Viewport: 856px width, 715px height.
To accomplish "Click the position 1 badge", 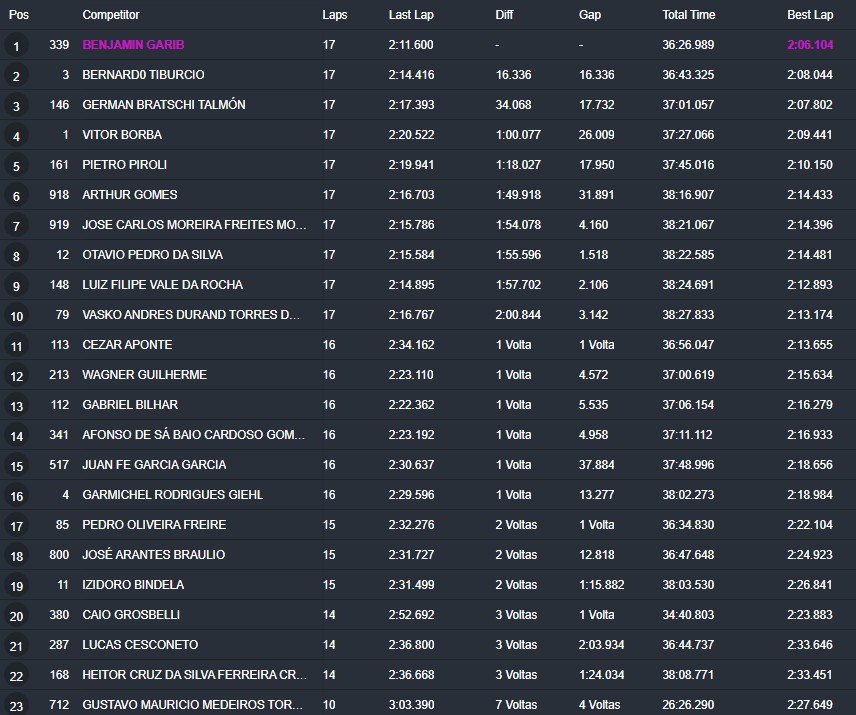I will (x=16, y=46).
